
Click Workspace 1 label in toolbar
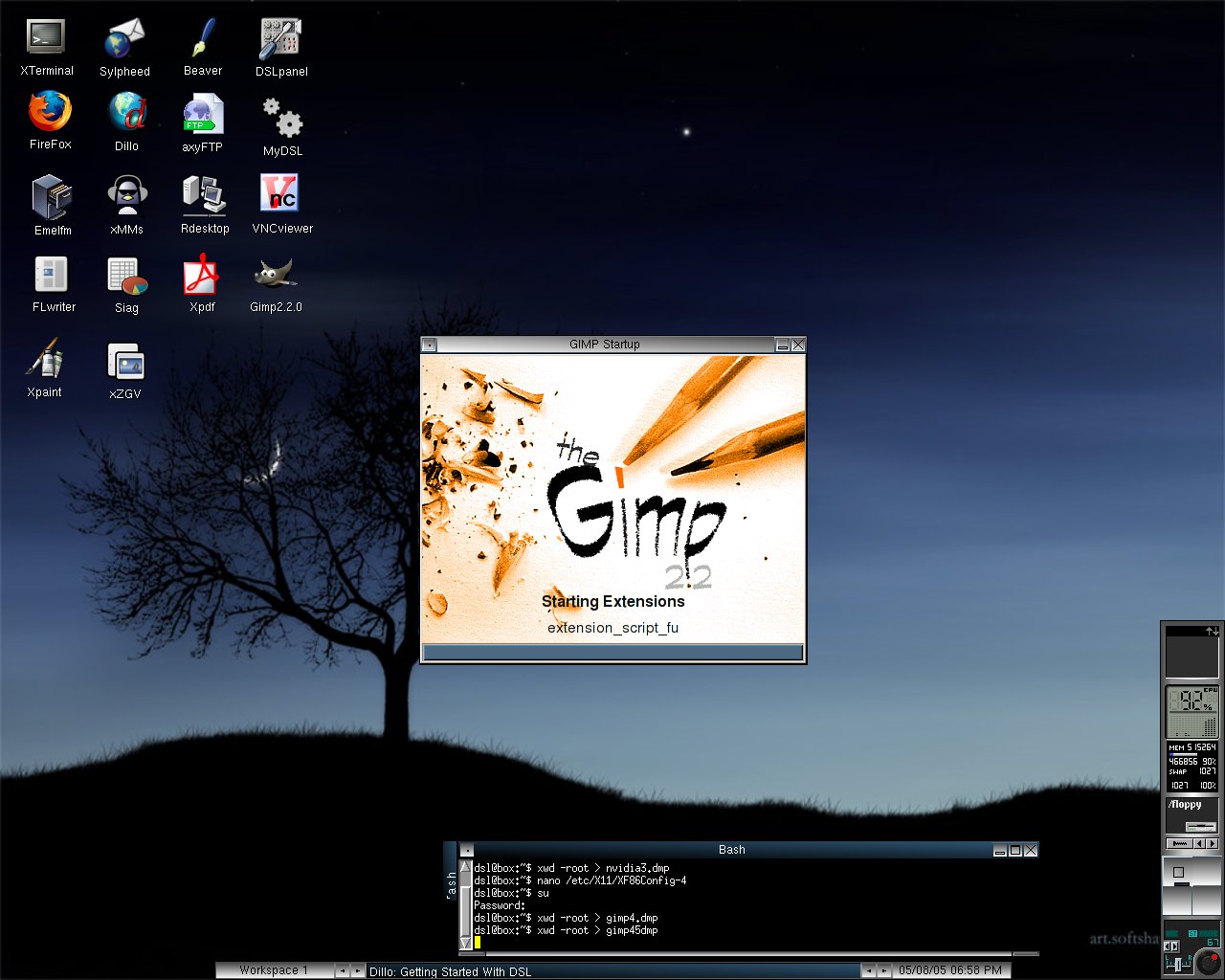click(274, 970)
